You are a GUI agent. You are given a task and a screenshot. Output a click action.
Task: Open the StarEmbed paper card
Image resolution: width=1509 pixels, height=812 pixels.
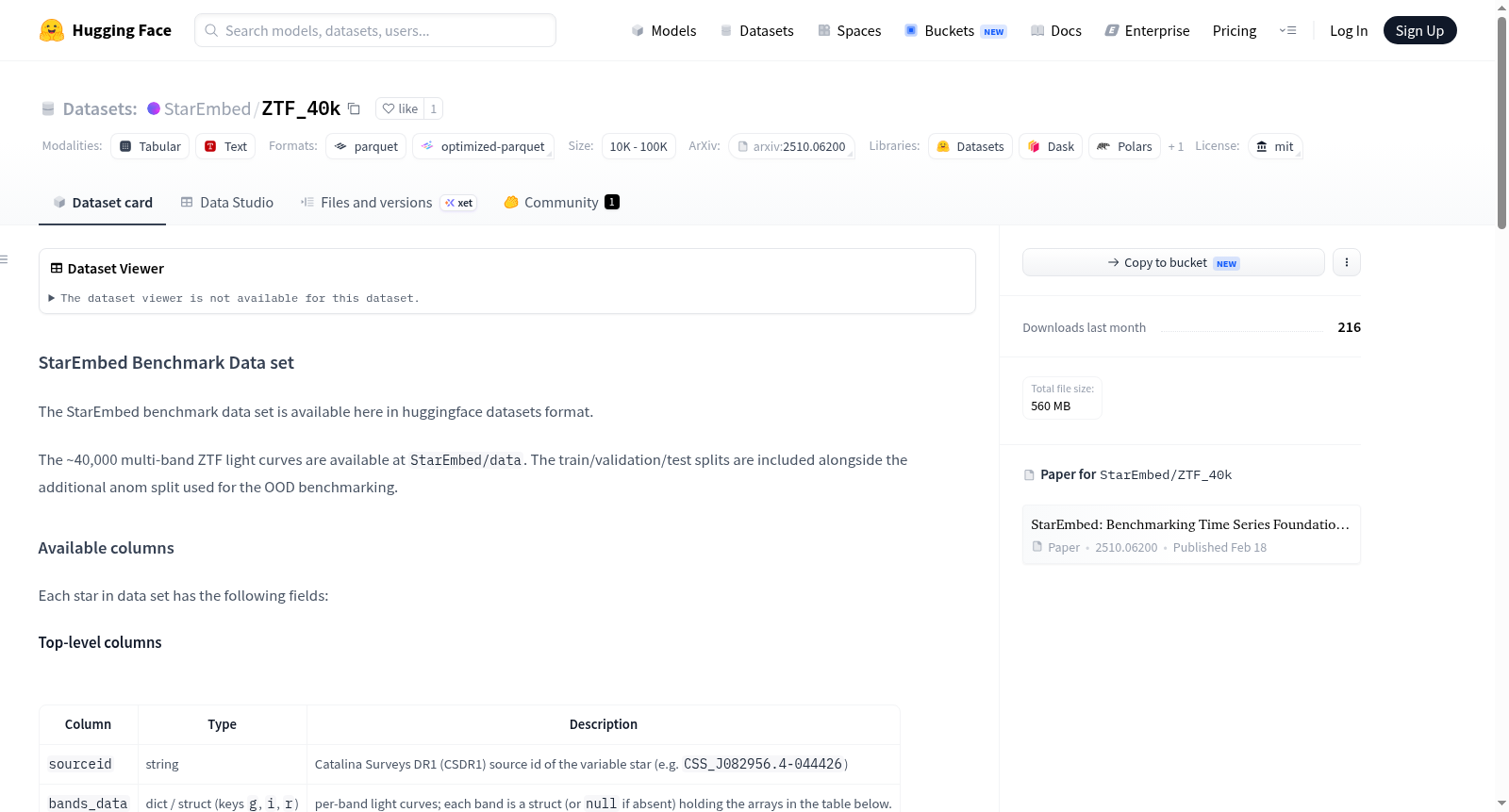[x=1191, y=535]
